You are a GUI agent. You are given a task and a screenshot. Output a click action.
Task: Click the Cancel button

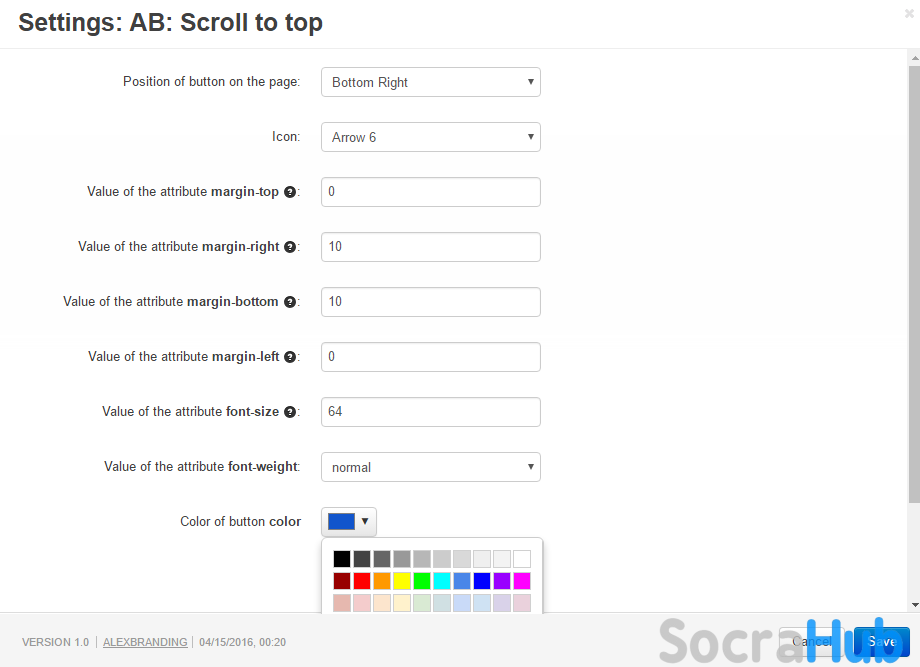point(812,641)
